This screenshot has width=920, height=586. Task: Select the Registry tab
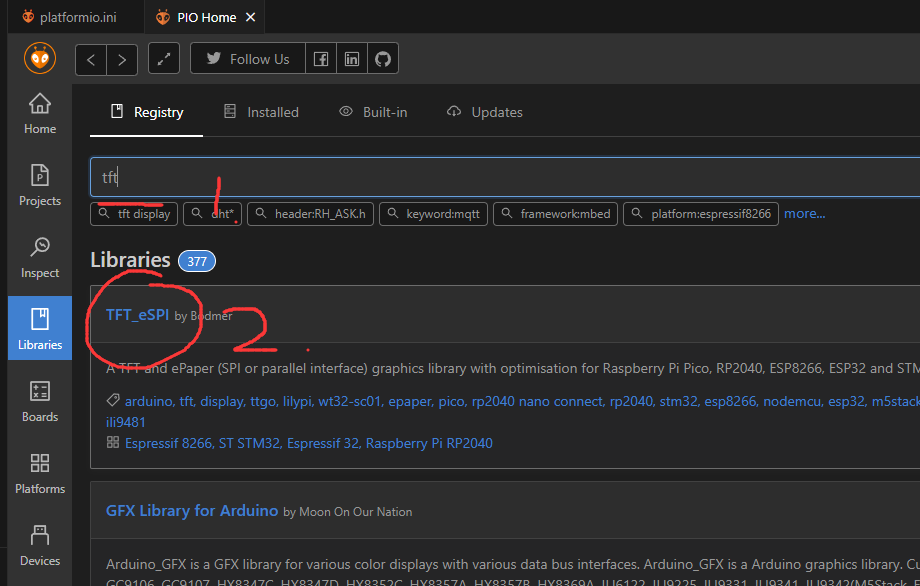coord(147,112)
